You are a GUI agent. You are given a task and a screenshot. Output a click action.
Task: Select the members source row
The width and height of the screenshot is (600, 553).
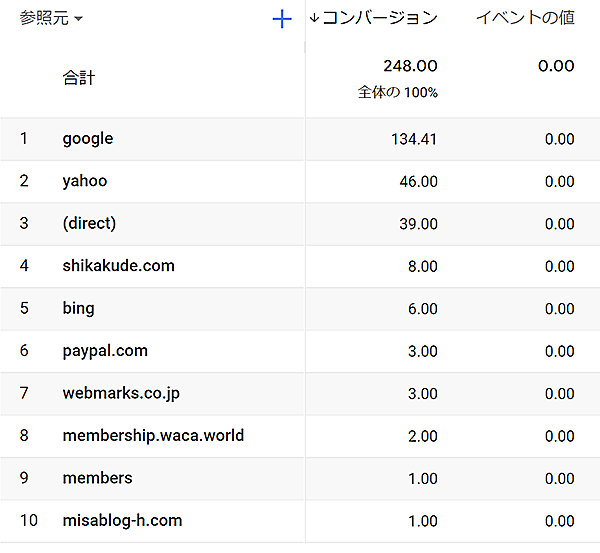pyautogui.click(x=97, y=478)
